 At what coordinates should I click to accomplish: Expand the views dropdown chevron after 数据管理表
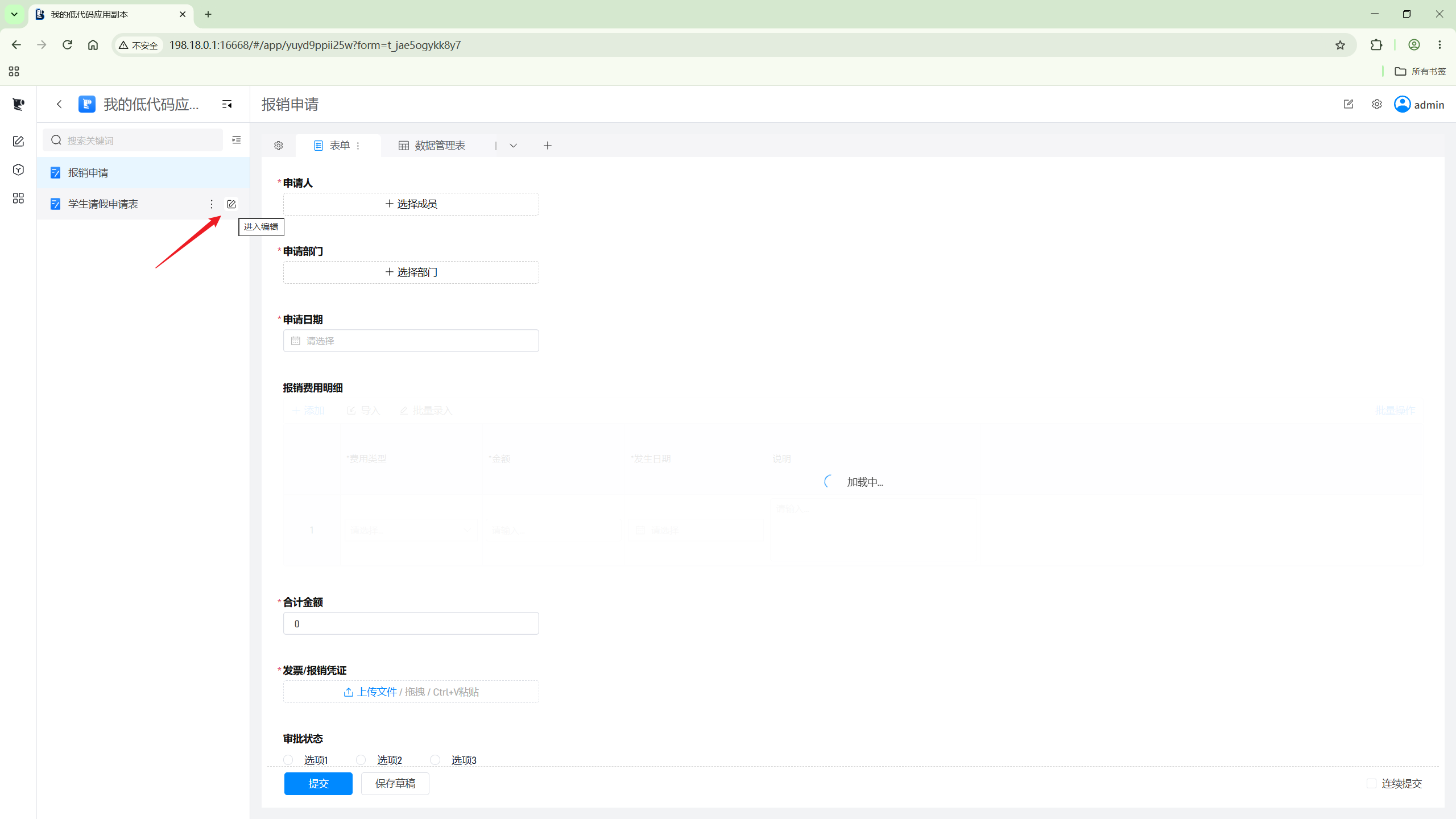pyautogui.click(x=513, y=146)
